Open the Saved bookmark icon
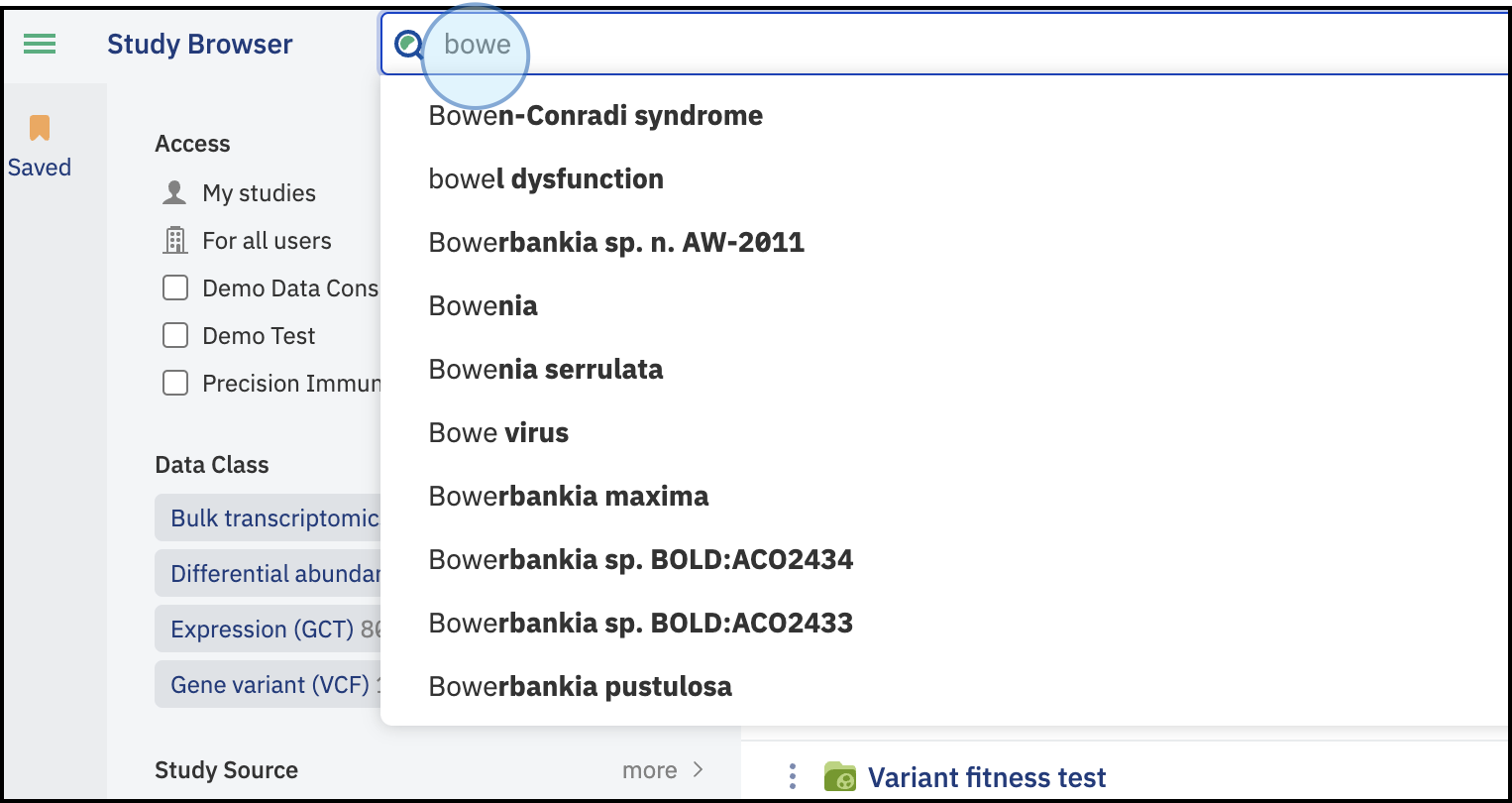 tap(40, 128)
